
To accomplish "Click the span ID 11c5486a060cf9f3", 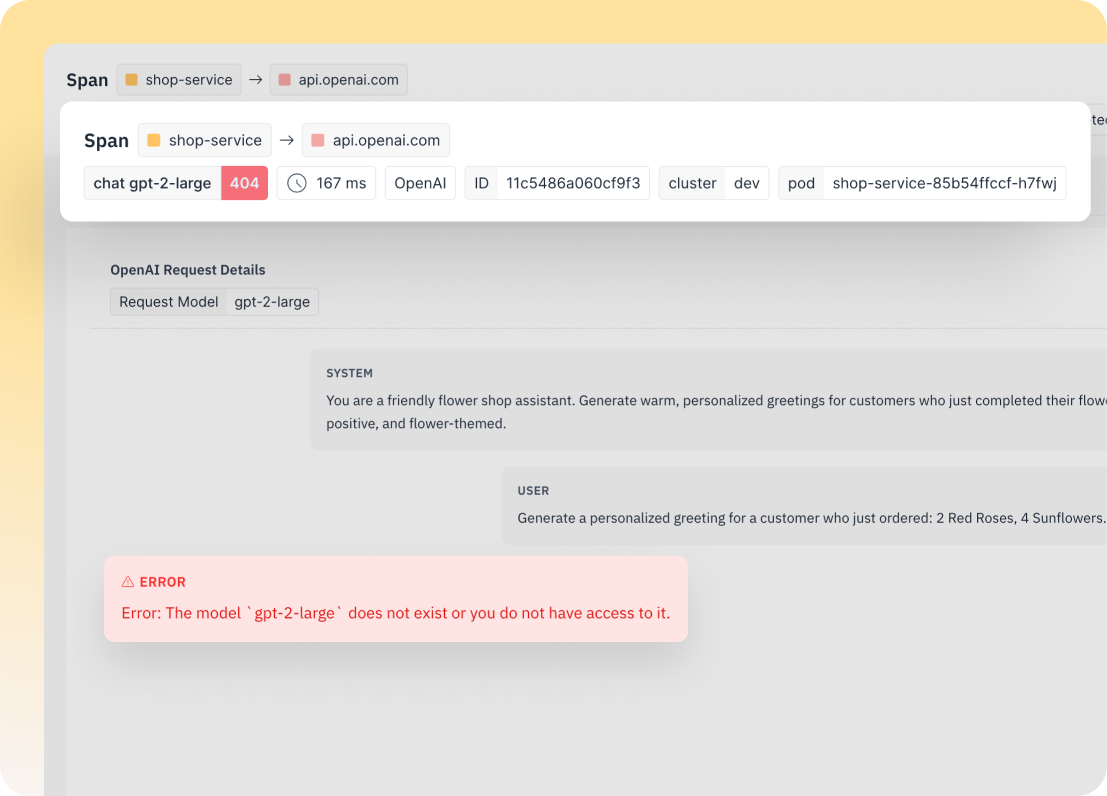I will 573,184.
